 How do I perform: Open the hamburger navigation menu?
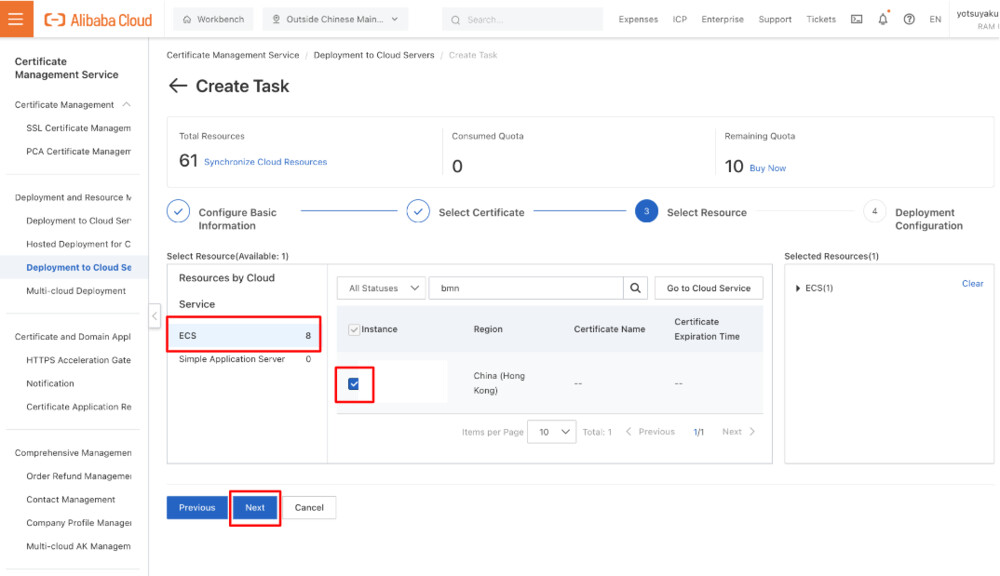click(x=15, y=19)
